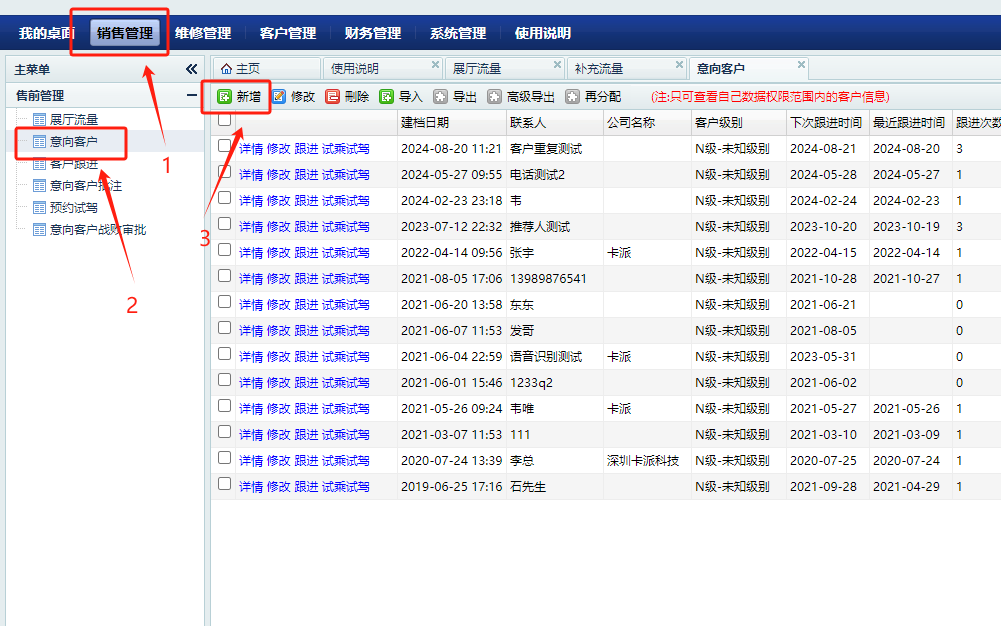Check the box for 客户重复测试 row
This screenshot has width=1001, height=626.
coord(224,146)
